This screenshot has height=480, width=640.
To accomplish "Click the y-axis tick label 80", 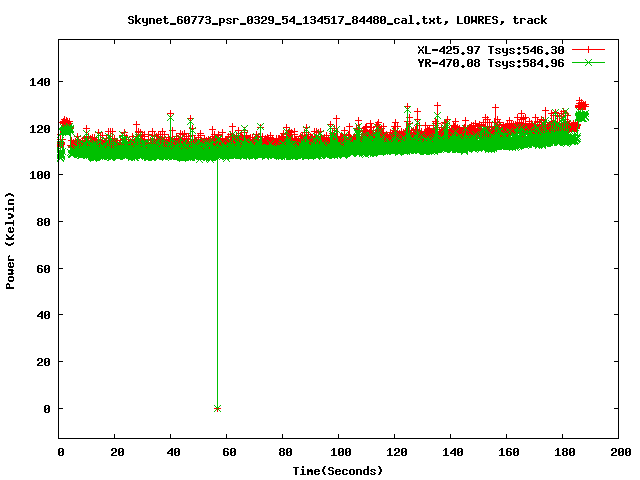I will [x=43, y=222].
